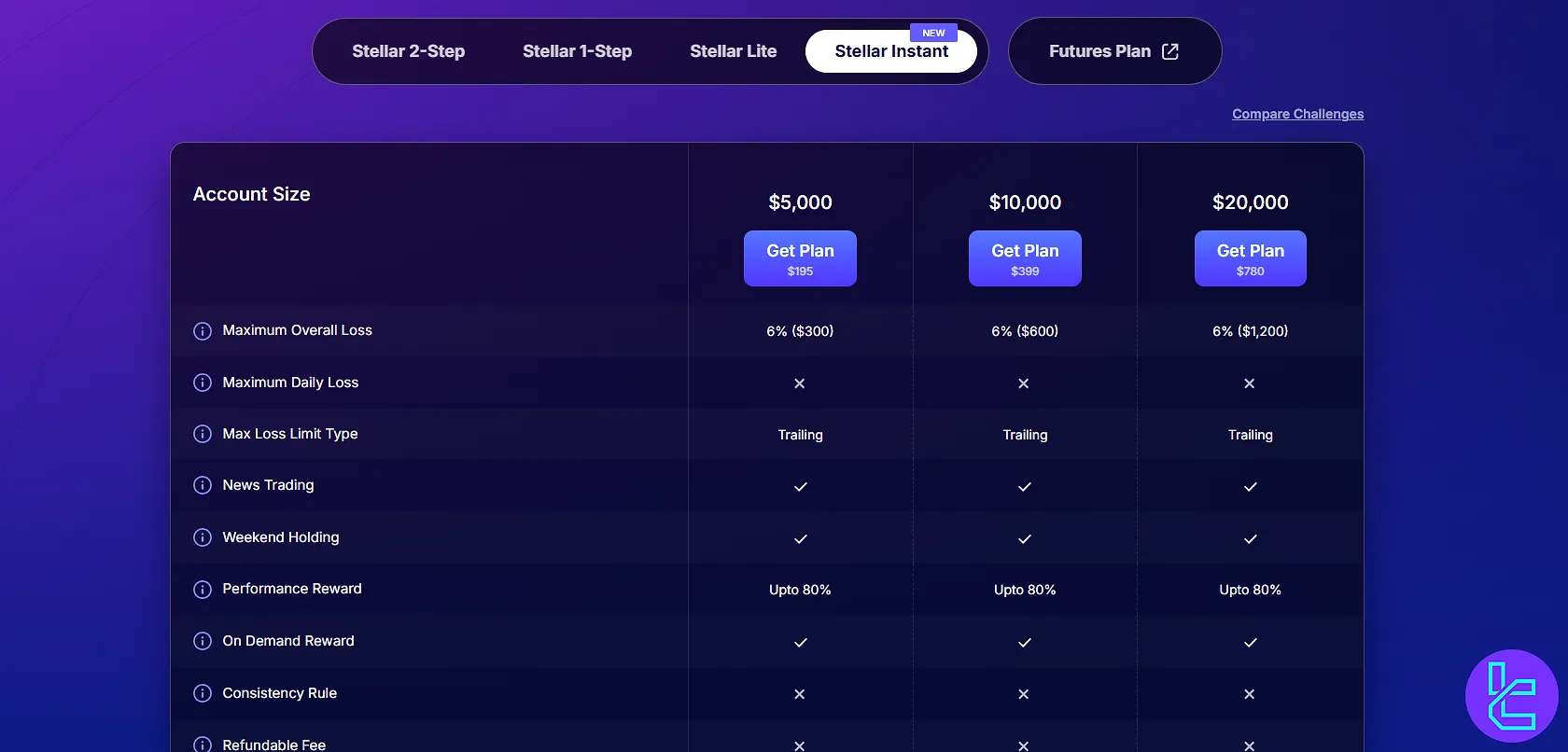
Task: Click Weekend Holding checkmark for $5,000
Action: coord(800,539)
